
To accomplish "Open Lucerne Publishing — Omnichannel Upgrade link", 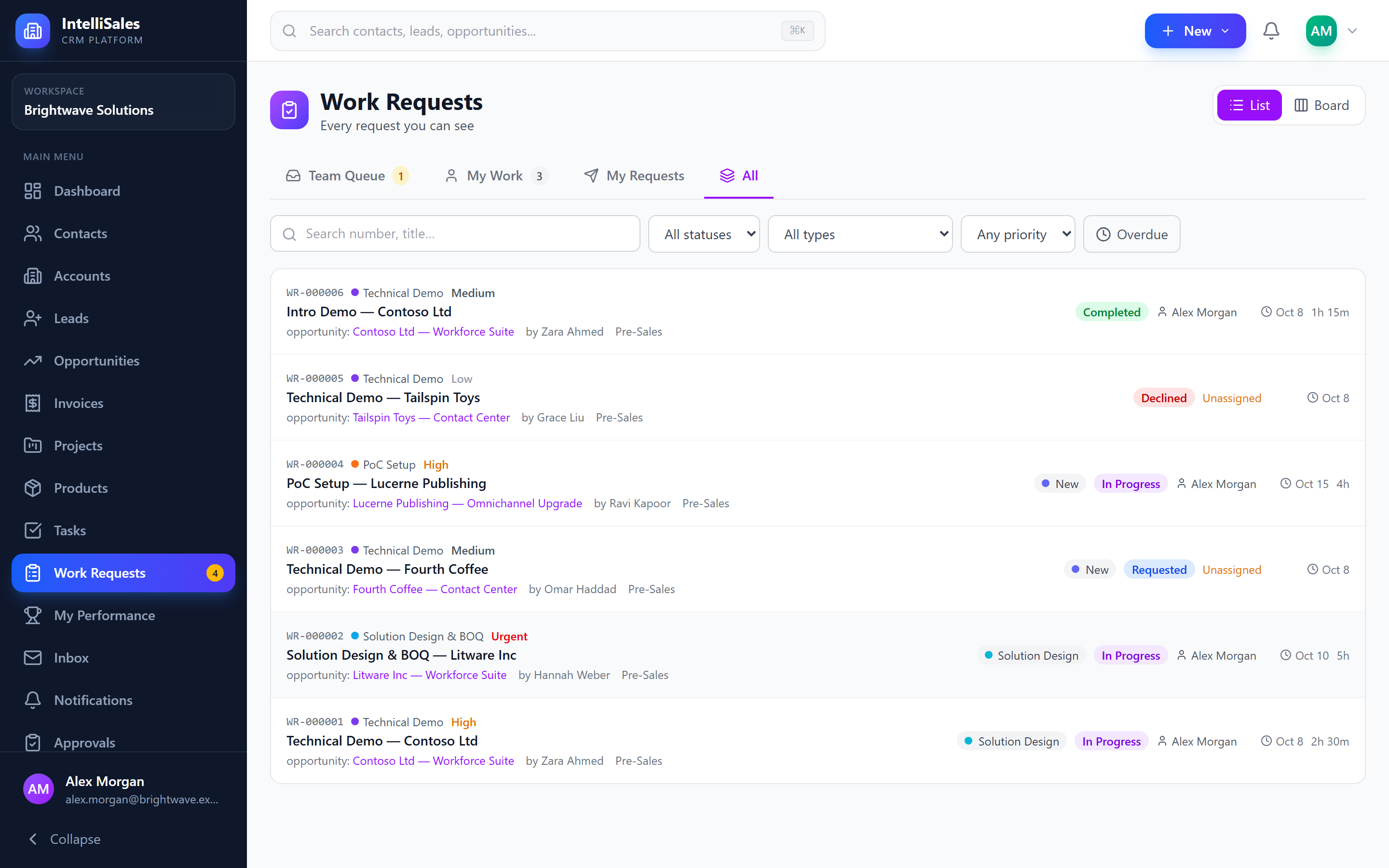I will [467, 503].
